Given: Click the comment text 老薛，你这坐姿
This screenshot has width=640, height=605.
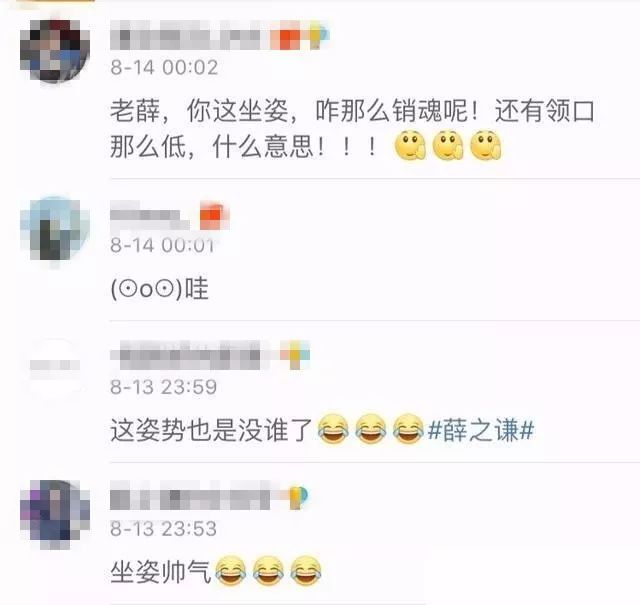Looking at the screenshot, I should point(199,111).
